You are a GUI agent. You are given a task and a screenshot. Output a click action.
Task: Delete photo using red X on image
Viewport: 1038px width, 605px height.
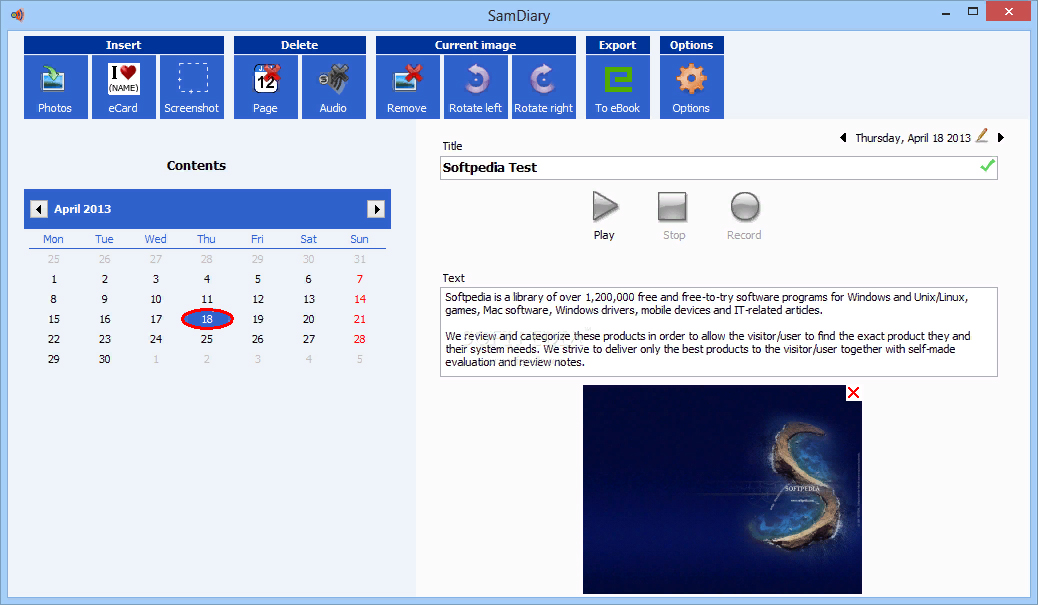(x=853, y=393)
